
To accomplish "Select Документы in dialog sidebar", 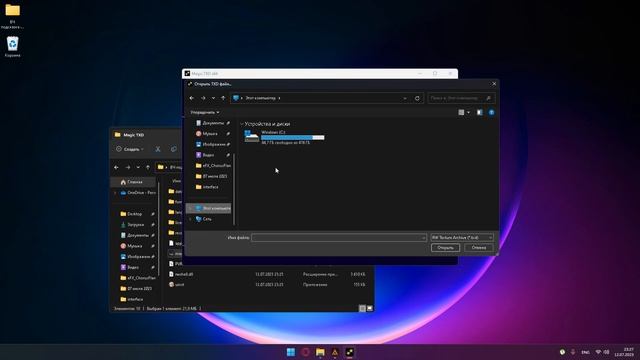I will point(212,123).
